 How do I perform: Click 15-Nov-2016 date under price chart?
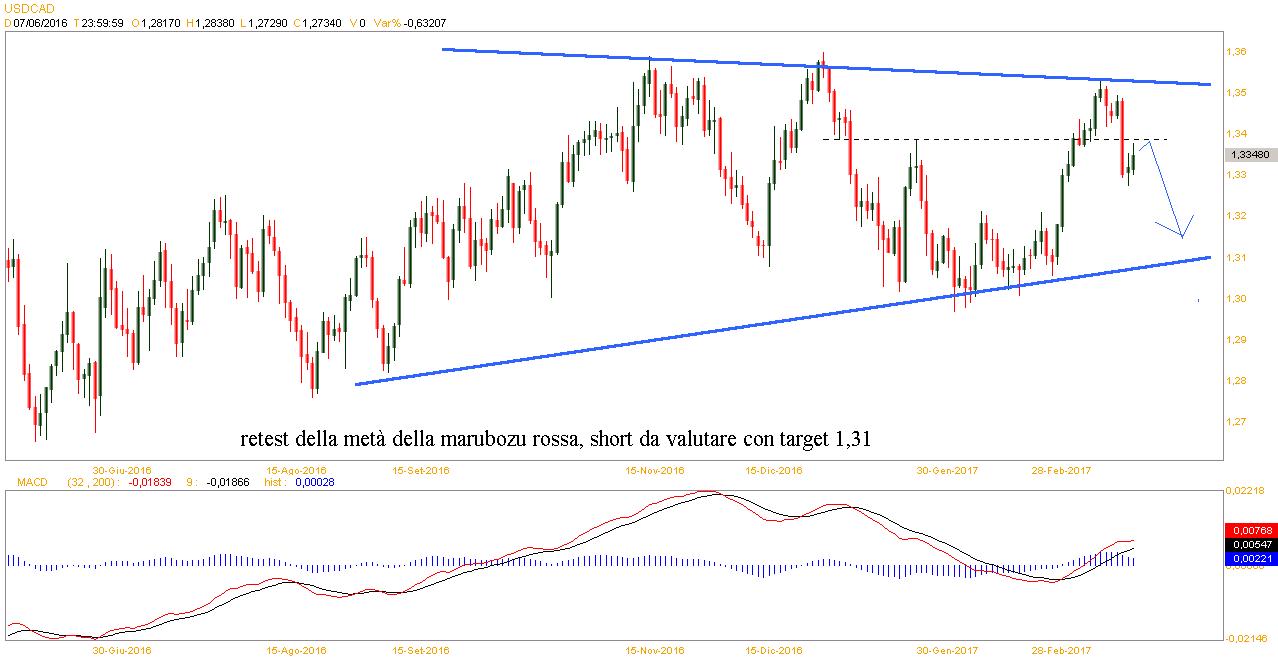click(654, 470)
